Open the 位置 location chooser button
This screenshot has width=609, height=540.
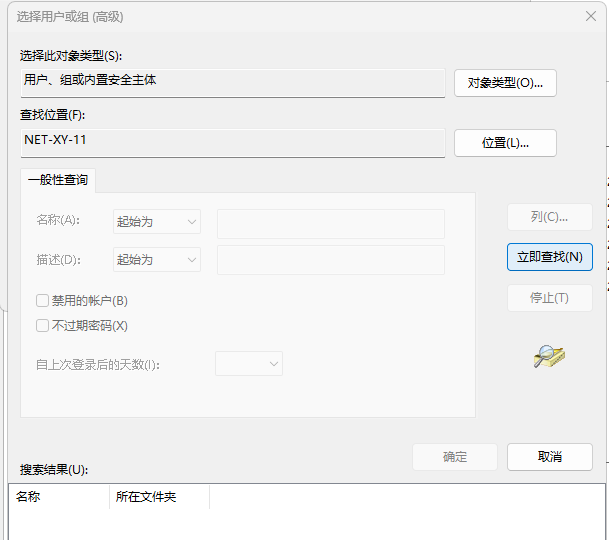coord(505,143)
